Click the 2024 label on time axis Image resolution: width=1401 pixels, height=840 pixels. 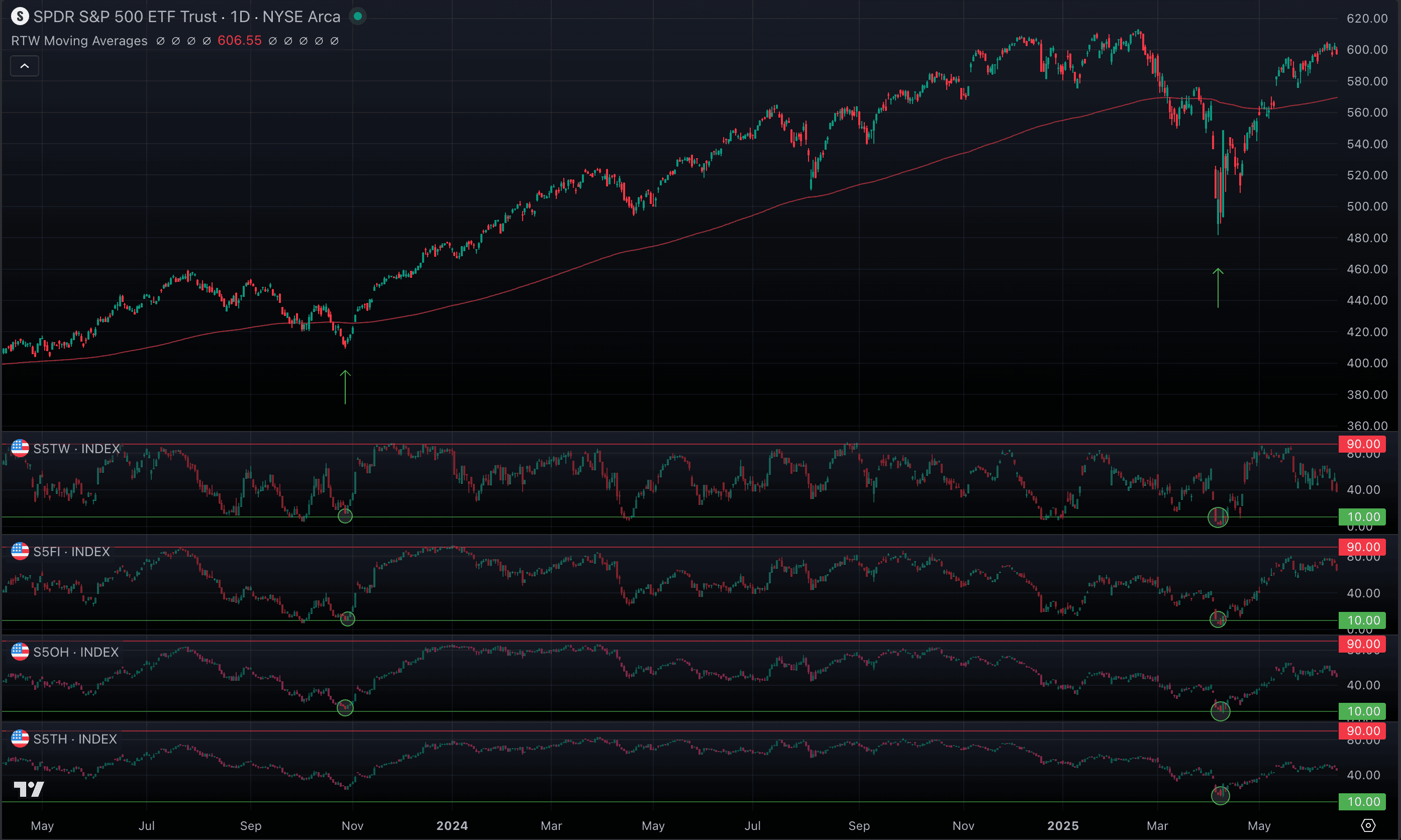tap(452, 826)
